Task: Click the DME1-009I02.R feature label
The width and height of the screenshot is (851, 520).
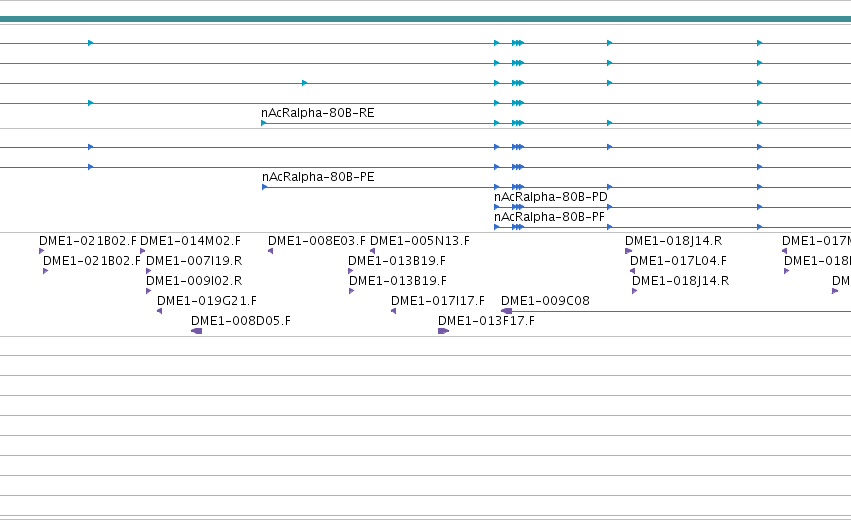Action: click(x=194, y=281)
